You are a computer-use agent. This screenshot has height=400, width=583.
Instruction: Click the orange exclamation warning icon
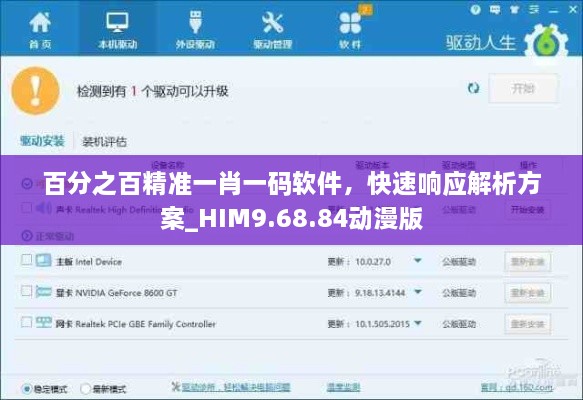click(36, 90)
